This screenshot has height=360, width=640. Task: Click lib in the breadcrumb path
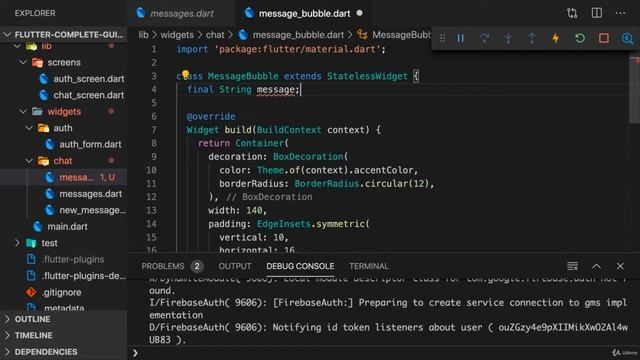(143, 35)
